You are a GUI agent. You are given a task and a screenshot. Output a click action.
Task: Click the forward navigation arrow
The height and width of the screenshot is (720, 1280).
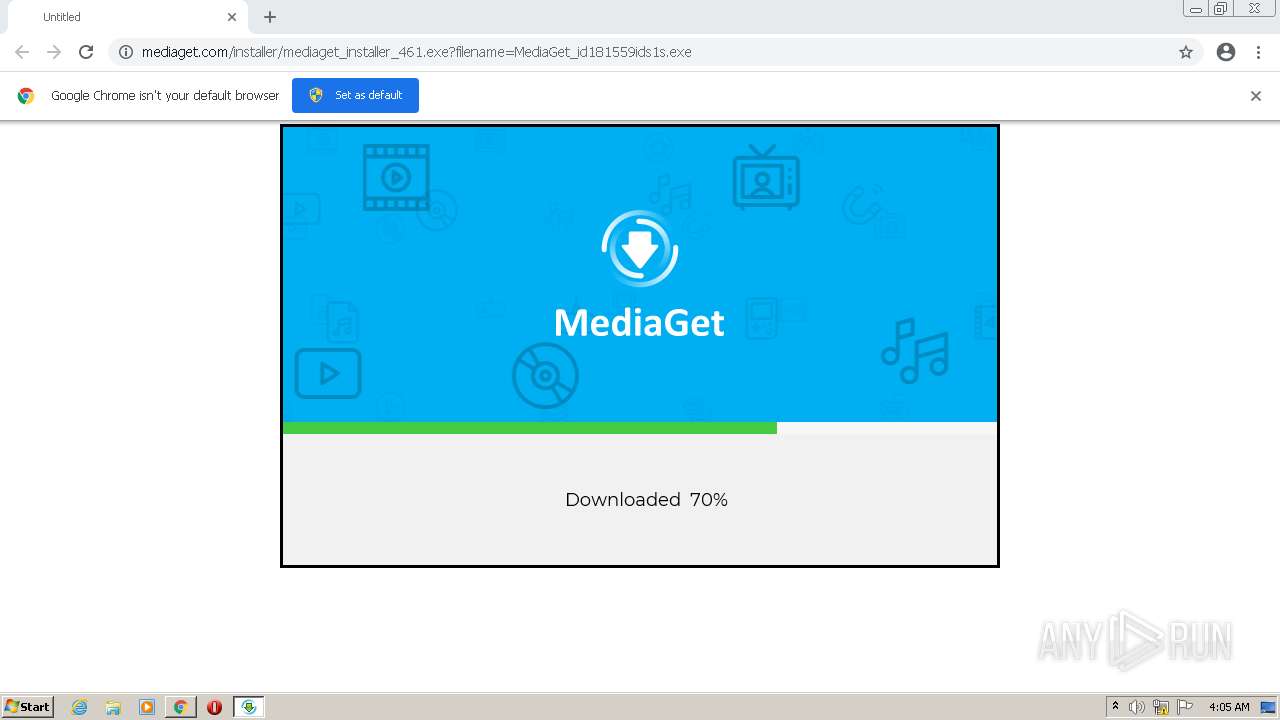coord(54,52)
